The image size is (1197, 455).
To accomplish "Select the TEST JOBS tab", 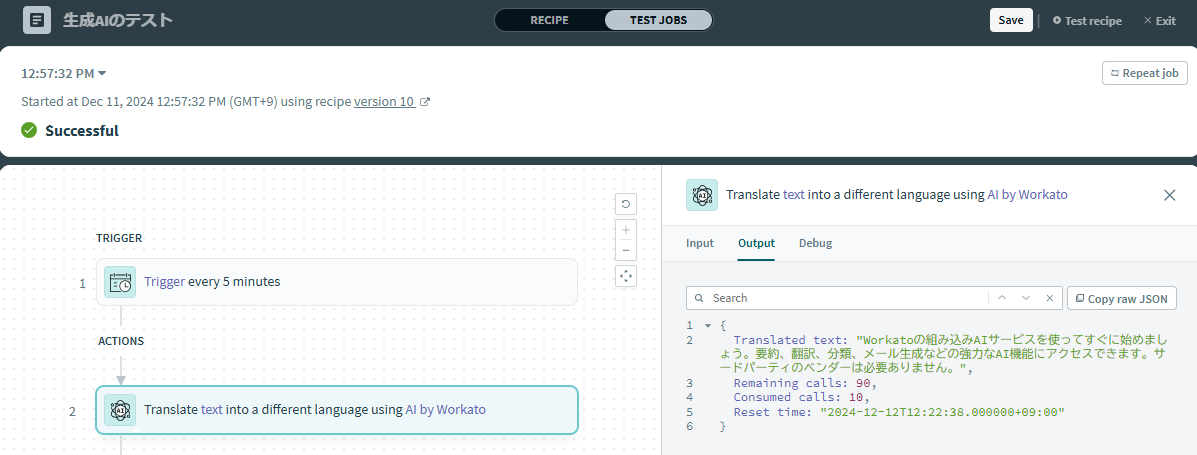I will tap(658, 21).
